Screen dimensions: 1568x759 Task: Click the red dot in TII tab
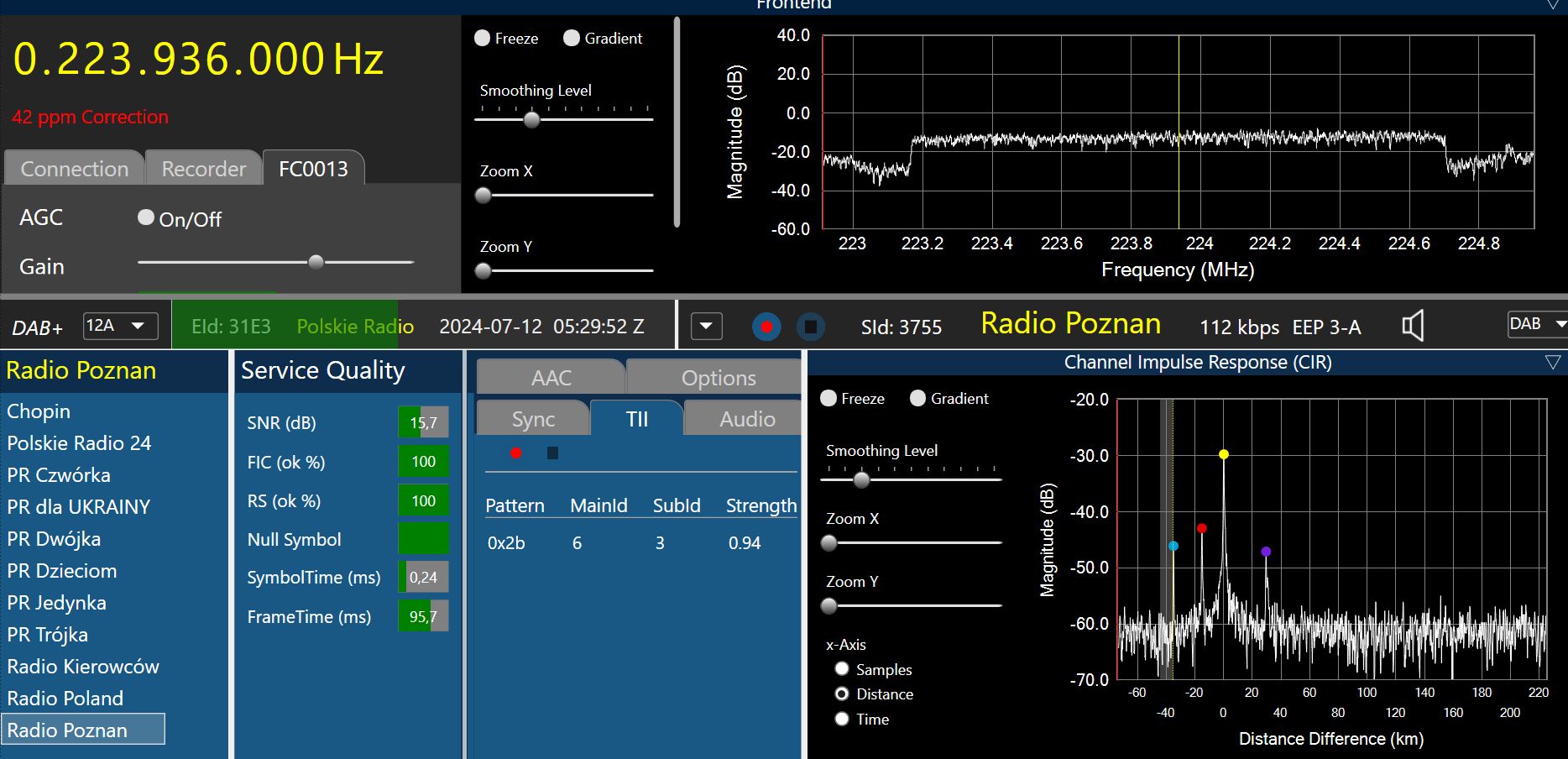pyautogui.click(x=516, y=453)
